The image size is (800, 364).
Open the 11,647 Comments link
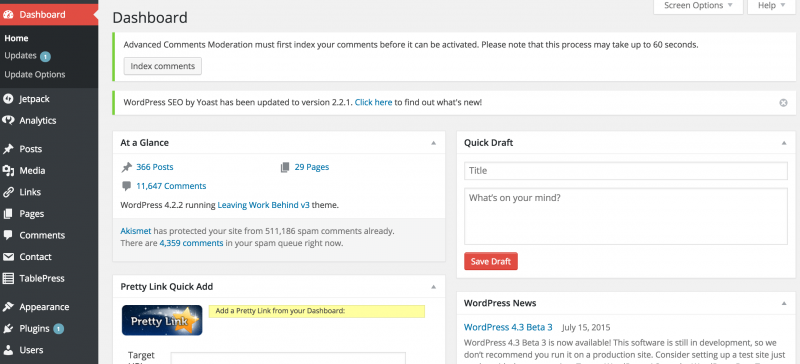pos(171,186)
